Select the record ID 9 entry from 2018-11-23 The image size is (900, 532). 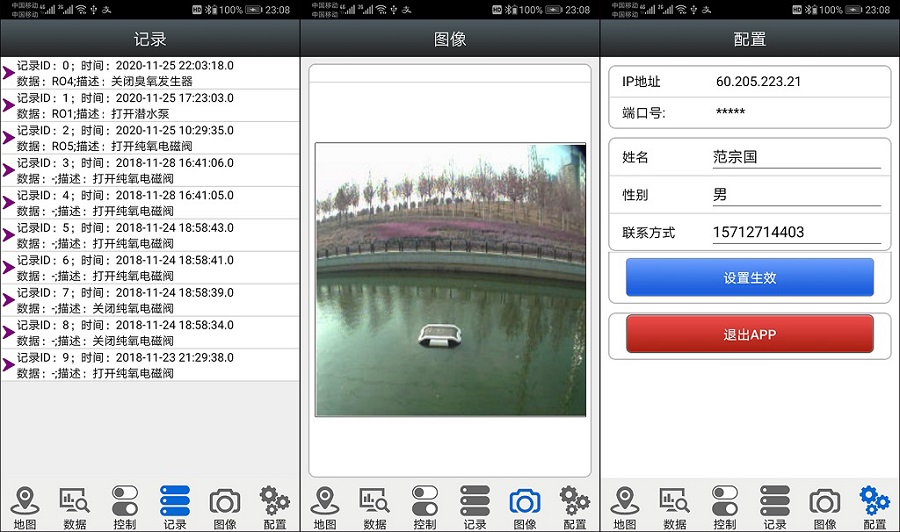(x=150, y=365)
